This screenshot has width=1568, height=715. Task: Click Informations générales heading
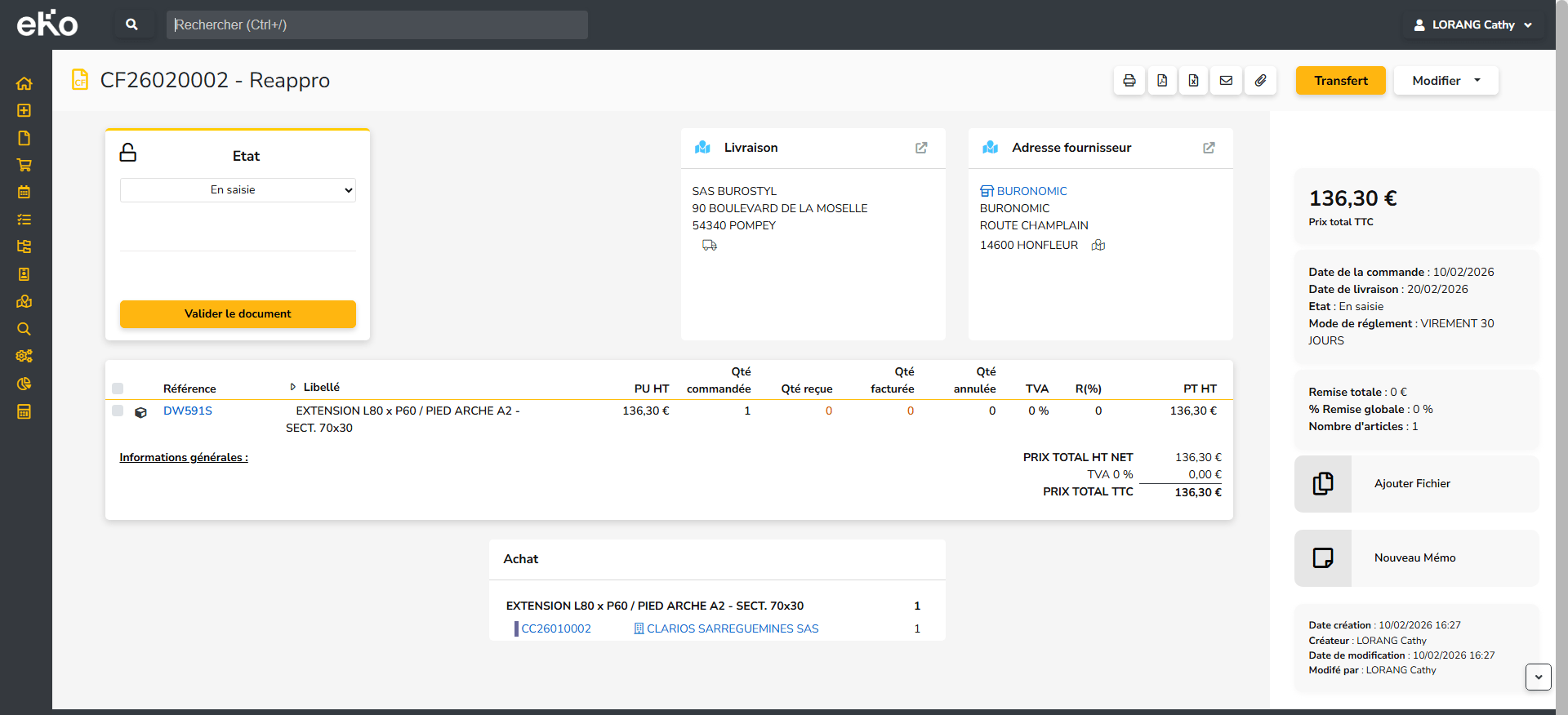point(184,457)
